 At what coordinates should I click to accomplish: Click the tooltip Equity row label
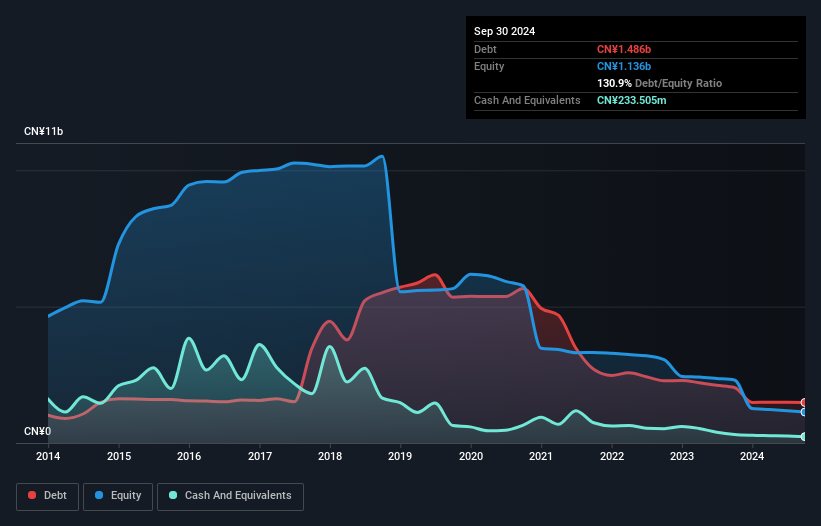click(x=489, y=66)
